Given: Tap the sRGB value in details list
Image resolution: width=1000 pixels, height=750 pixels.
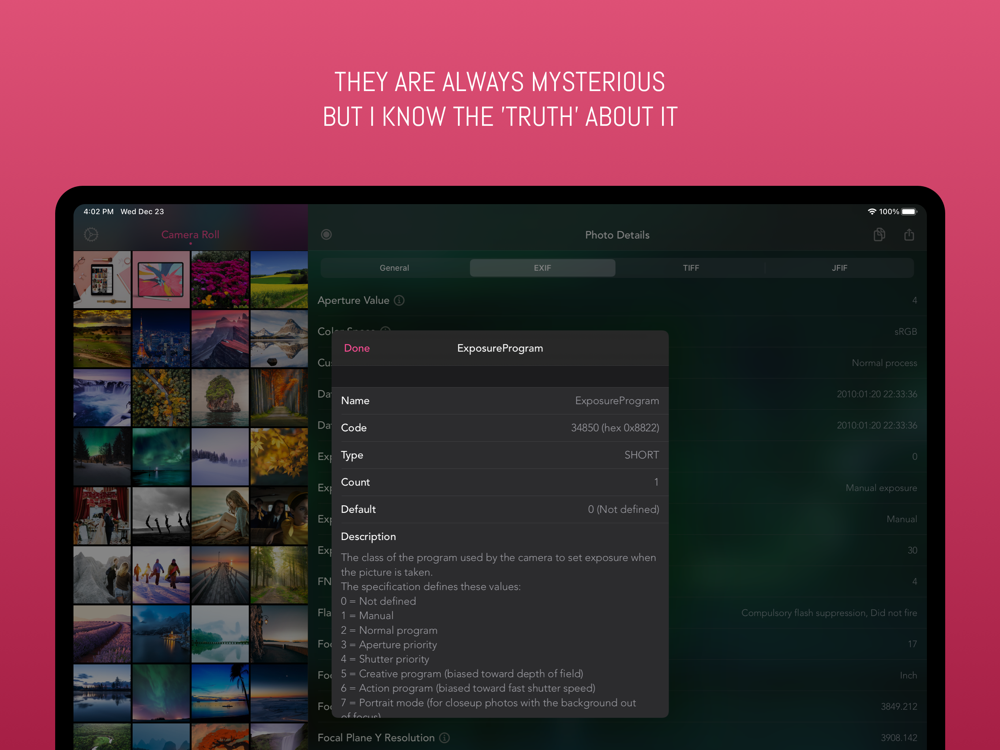Looking at the screenshot, I should click(x=906, y=332).
